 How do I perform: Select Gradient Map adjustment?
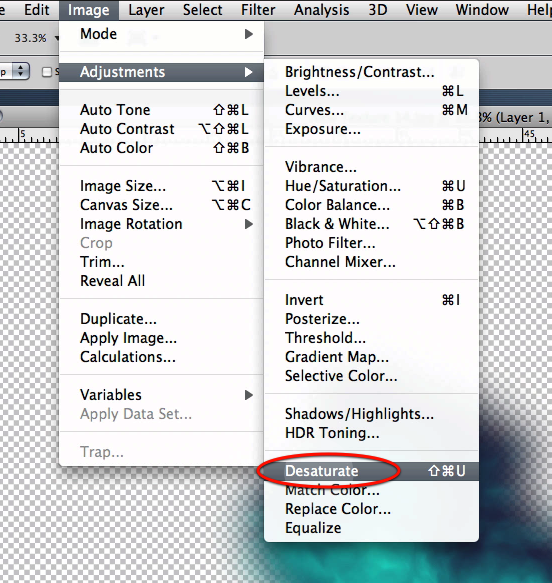tap(371, 357)
